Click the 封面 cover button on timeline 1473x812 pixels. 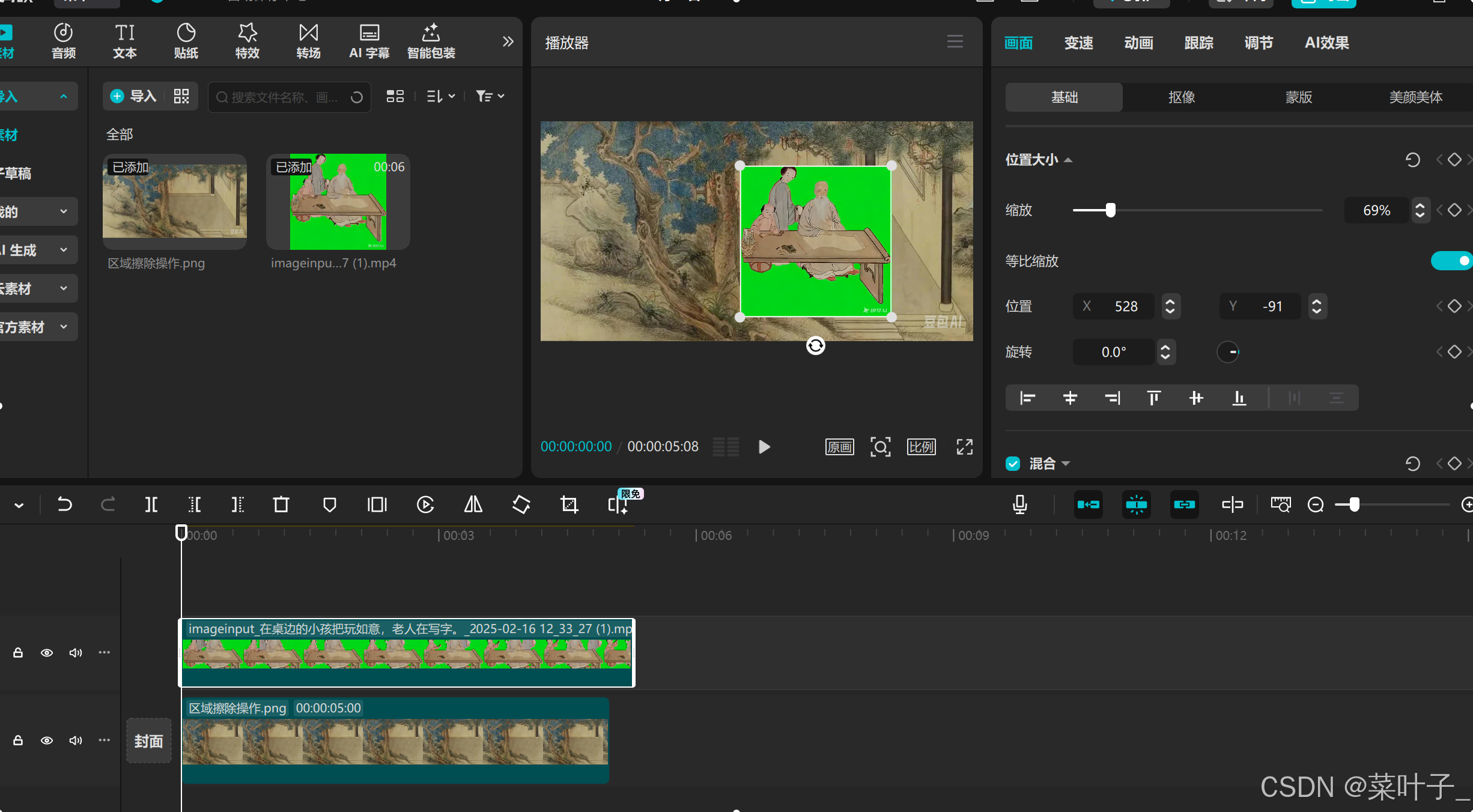(x=148, y=741)
